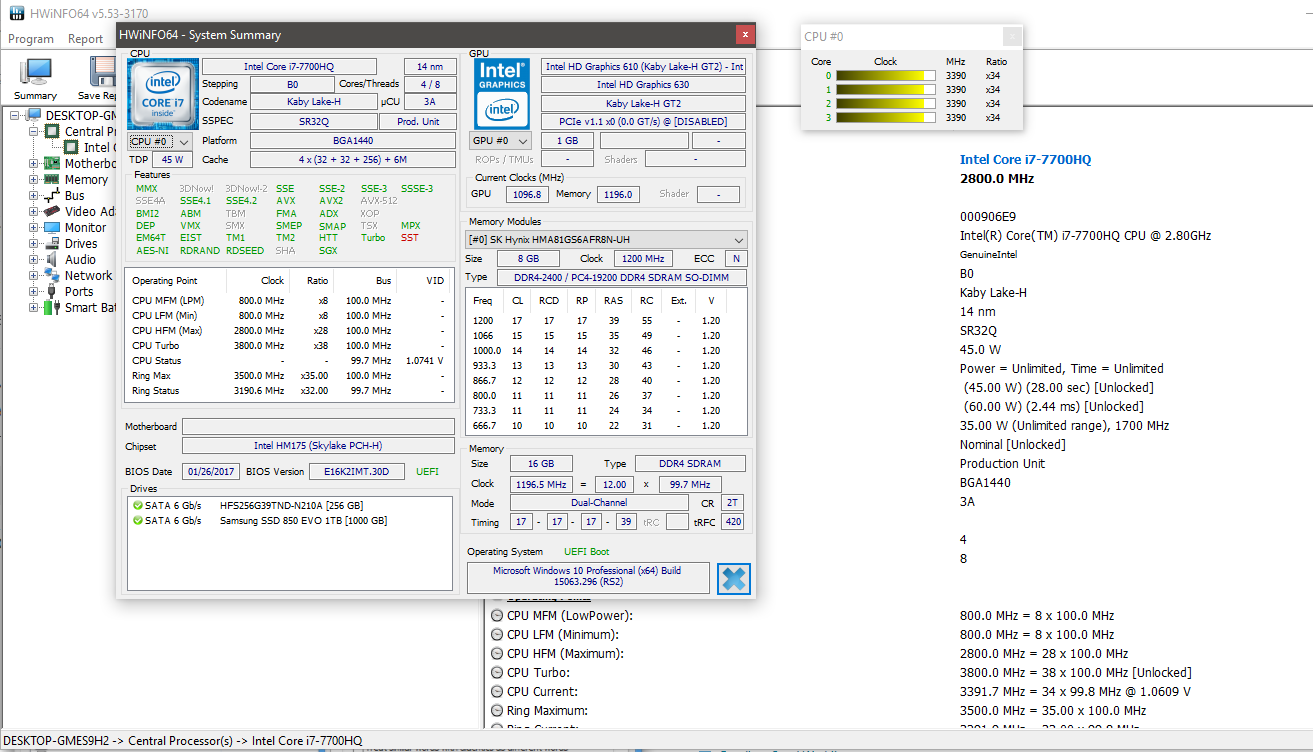
Task: Select the Memory module icon in the tree
Action: point(53,179)
